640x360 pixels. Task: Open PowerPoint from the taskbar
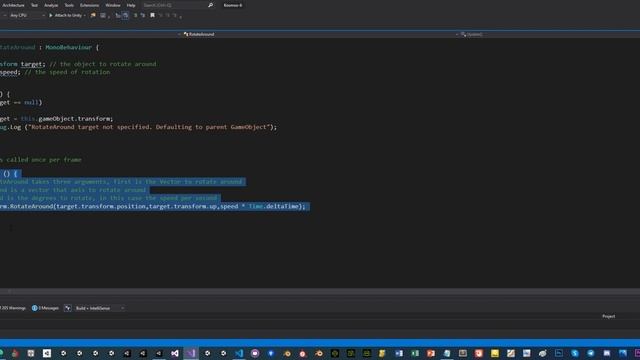coord(431,353)
